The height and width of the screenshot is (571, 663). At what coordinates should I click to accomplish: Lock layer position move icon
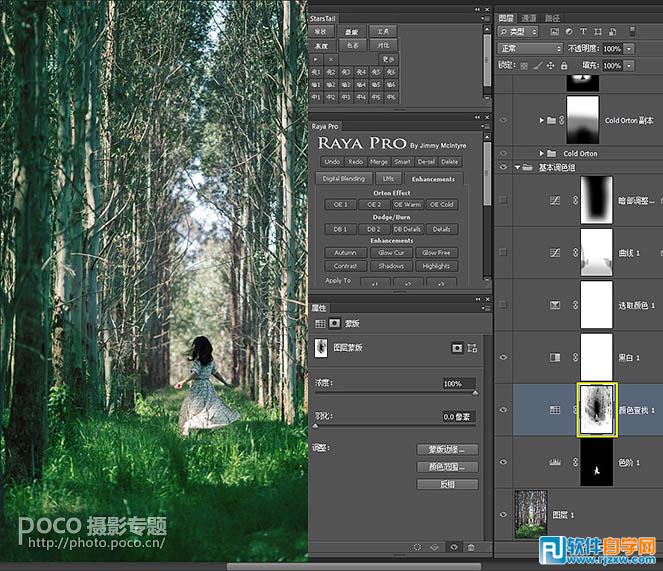551,66
